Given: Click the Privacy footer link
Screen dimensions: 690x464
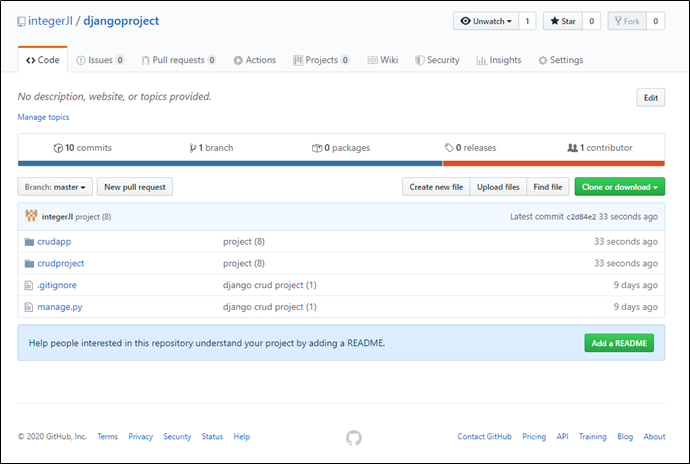Looking at the screenshot, I should (x=140, y=436).
